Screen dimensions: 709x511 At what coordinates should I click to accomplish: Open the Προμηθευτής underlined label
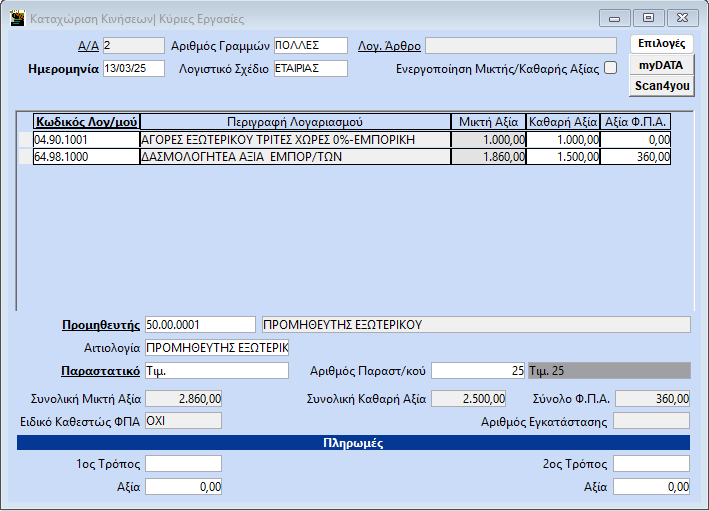(101, 325)
